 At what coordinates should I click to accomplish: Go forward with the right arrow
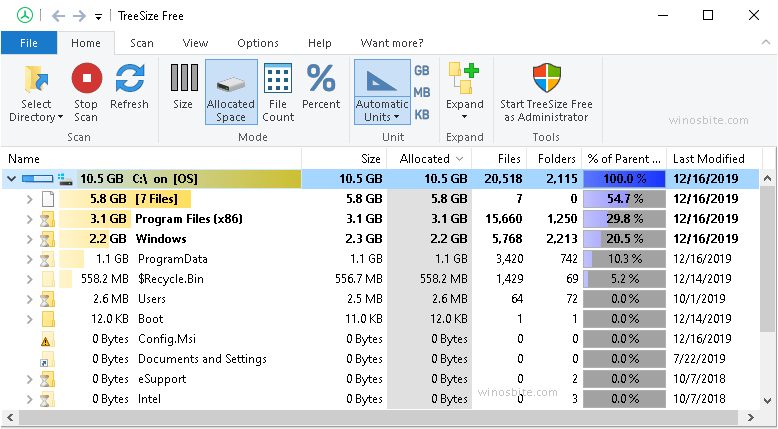(x=79, y=16)
